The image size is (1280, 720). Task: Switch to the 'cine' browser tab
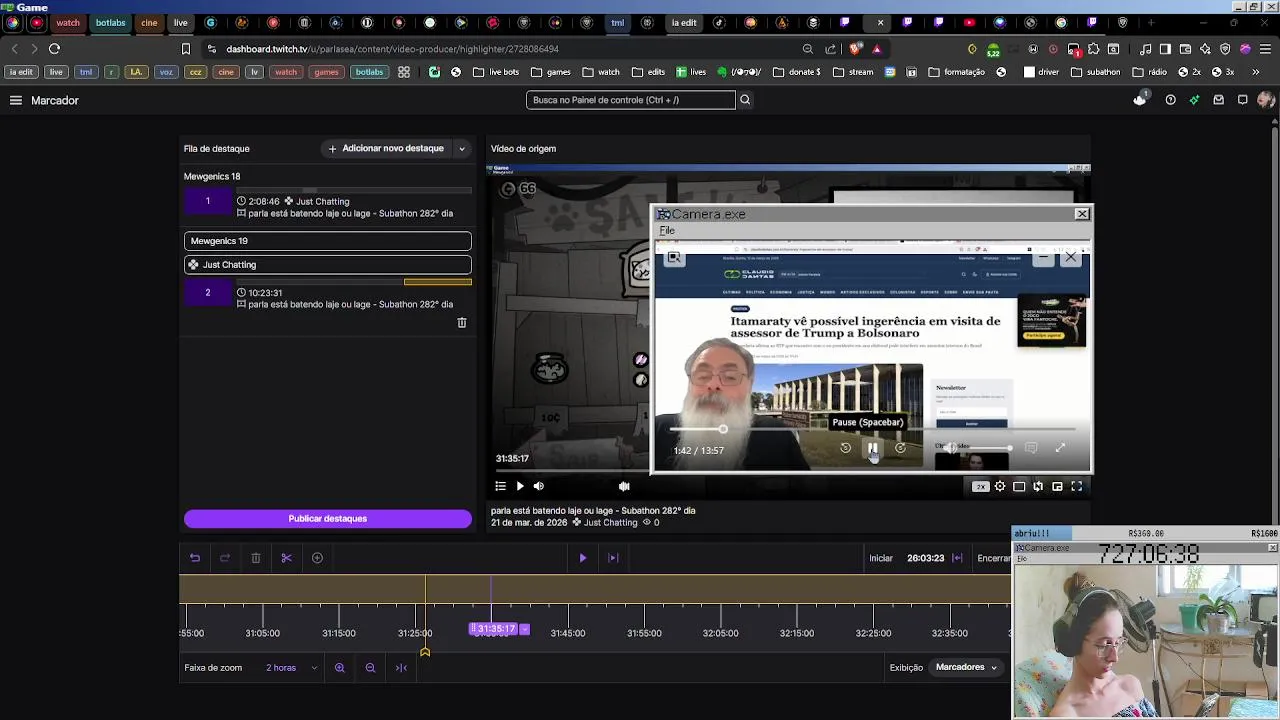(x=149, y=22)
